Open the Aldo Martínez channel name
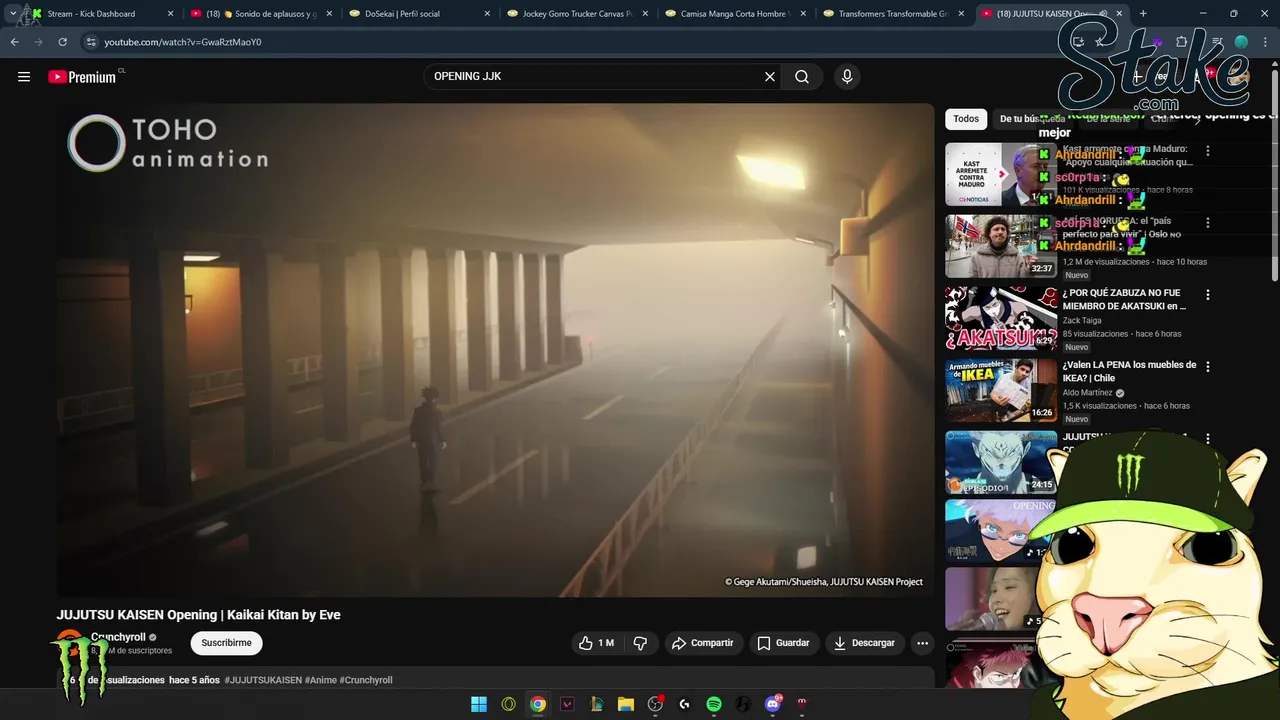Viewport: 1280px width, 720px height. (x=1088, y=392)
